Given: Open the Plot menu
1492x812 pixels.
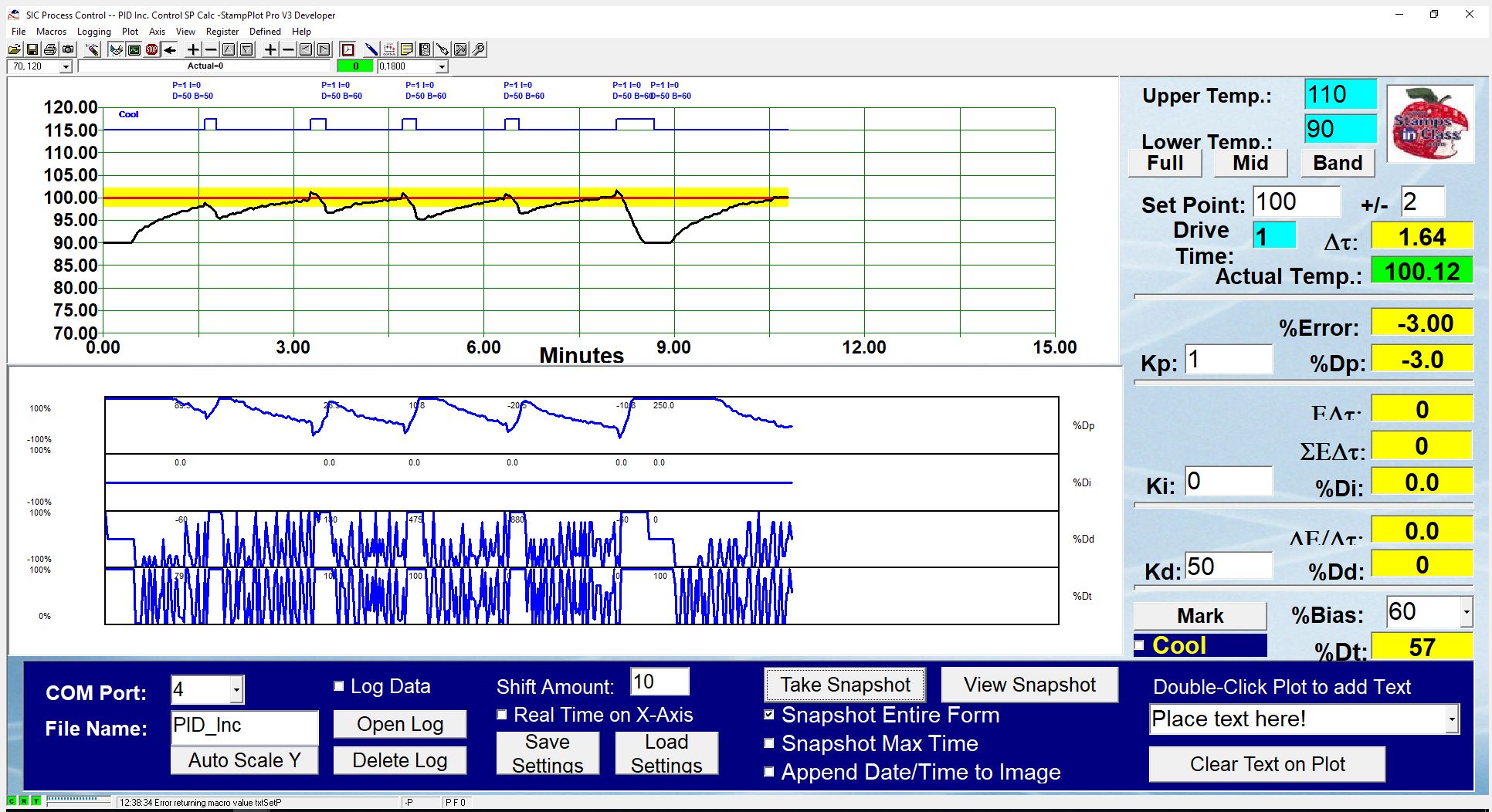Looking at the screenshot, I should click(x=130, y=32).
